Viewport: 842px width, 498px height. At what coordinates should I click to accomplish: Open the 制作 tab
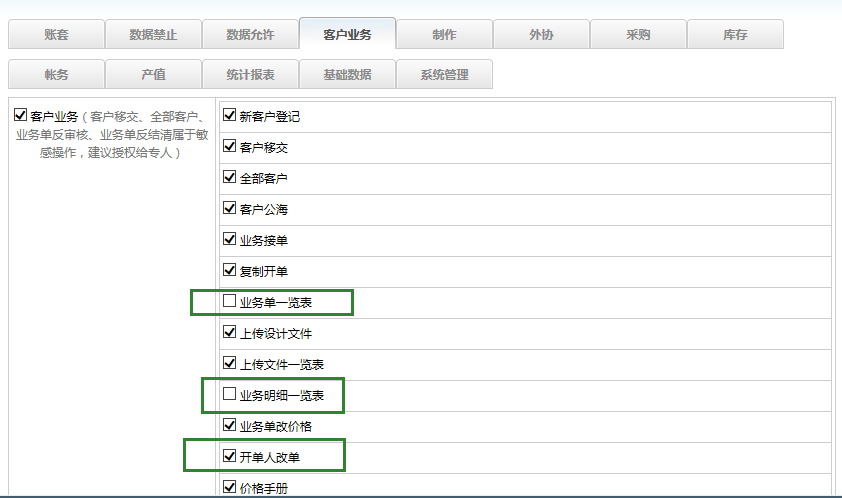pyautogui.click(x=444, y=34)
